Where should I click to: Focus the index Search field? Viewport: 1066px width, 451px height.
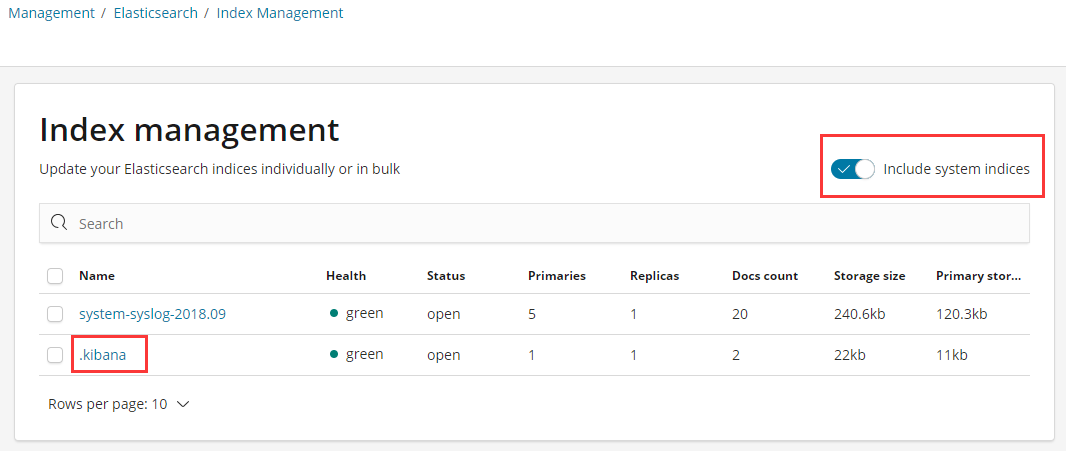(540, 223)
